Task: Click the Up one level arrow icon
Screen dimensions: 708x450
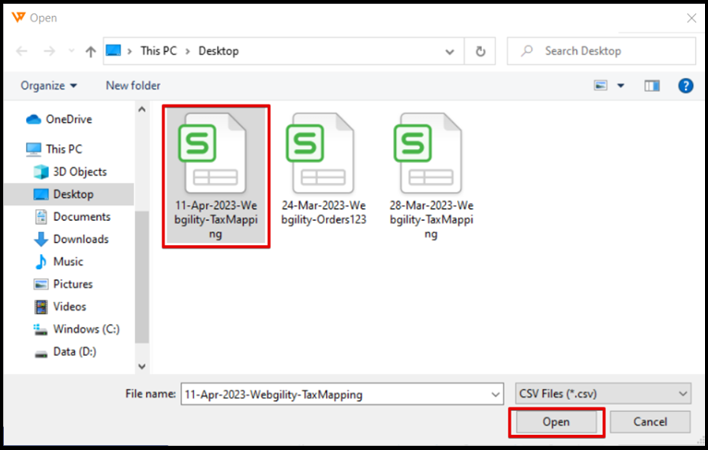Action: 91,51
